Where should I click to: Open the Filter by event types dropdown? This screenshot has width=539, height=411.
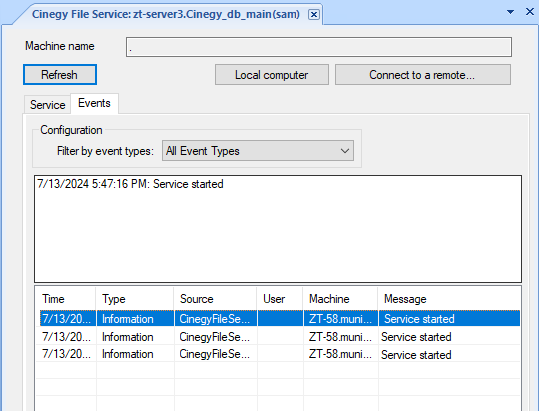tap(258, 151)
